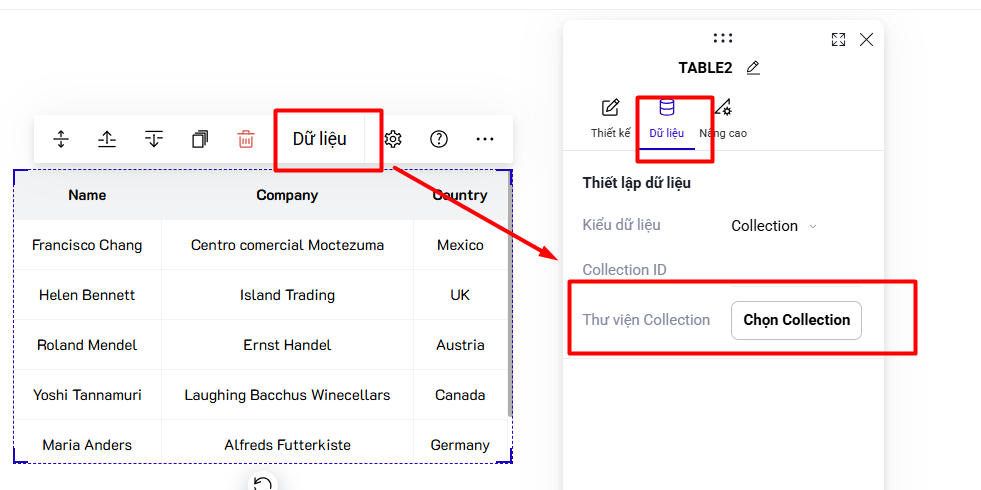The width and height of the screenshot is (981, 490).
Task: Grab the panel six-dot drag handle
Action: pos(723,38)
